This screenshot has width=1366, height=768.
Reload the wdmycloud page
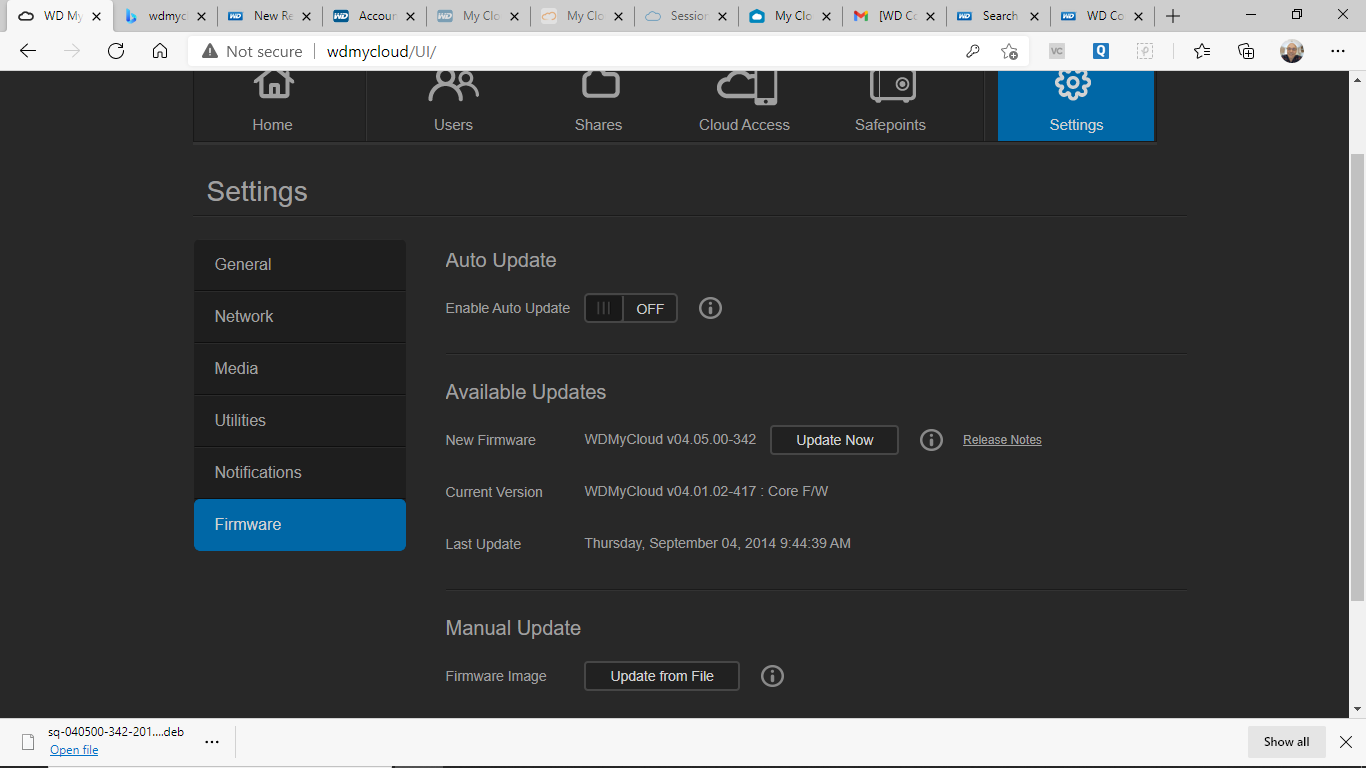[x=116, y=51]
